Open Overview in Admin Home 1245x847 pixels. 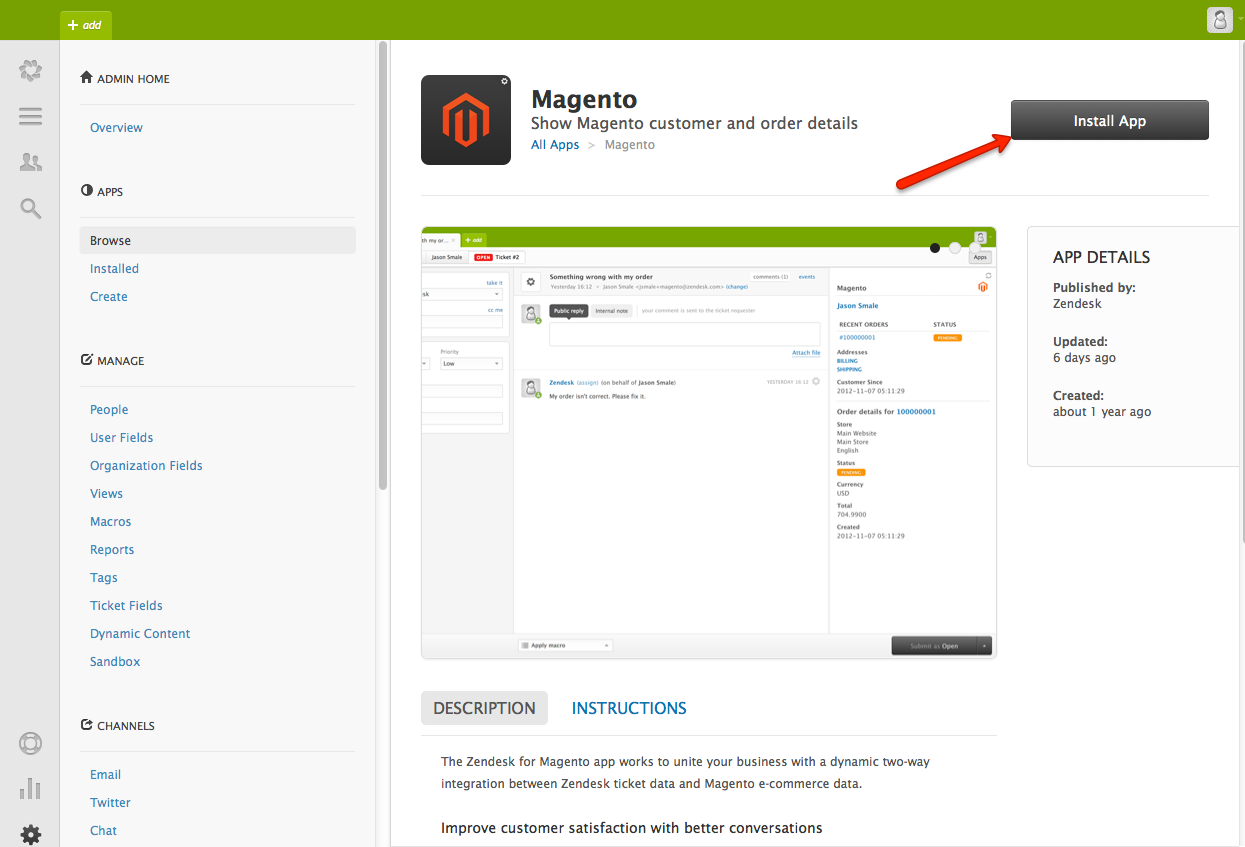click(x=116, y=128)
